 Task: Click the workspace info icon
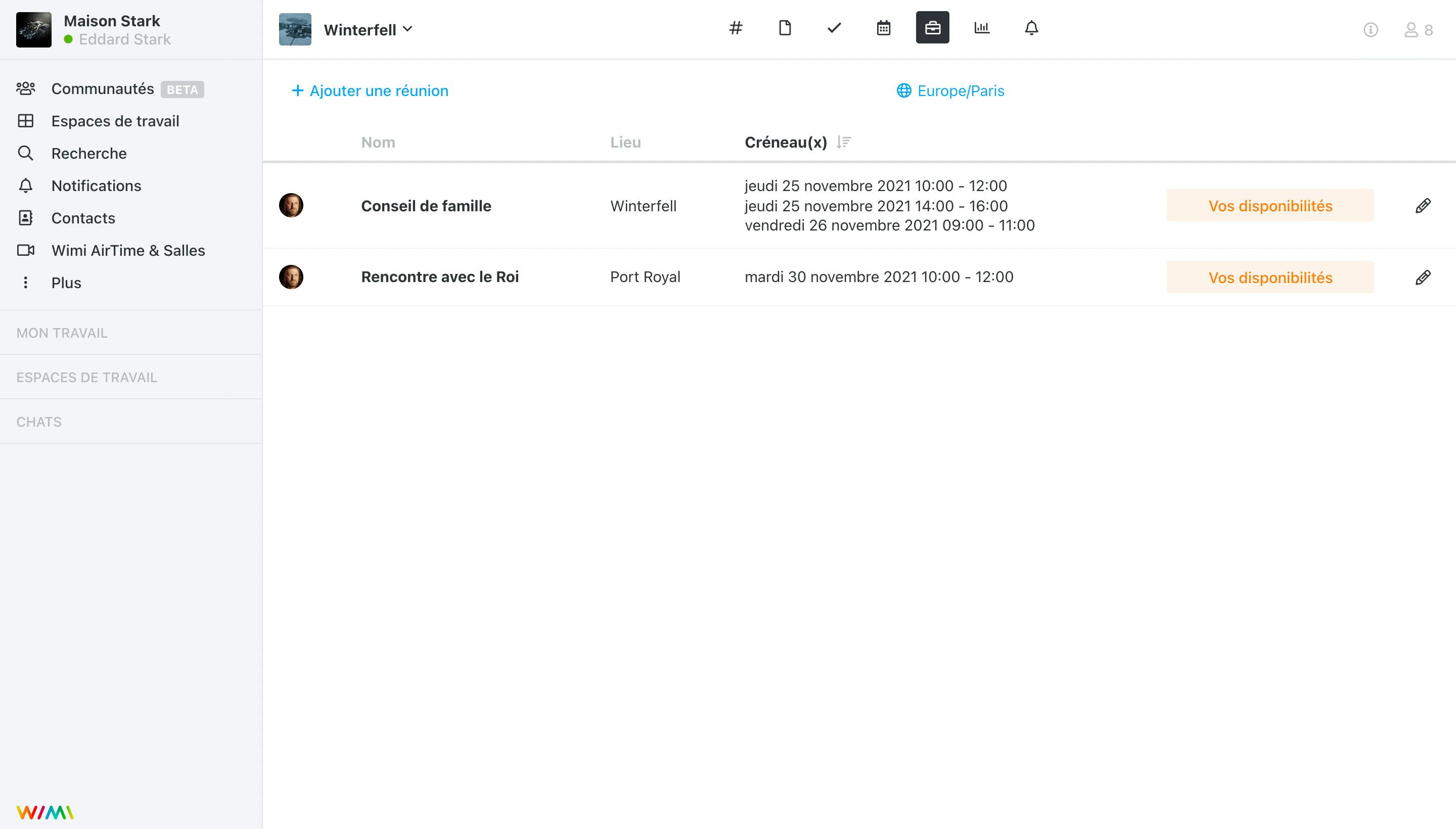pyautogui.click(x=1370, y=30)
